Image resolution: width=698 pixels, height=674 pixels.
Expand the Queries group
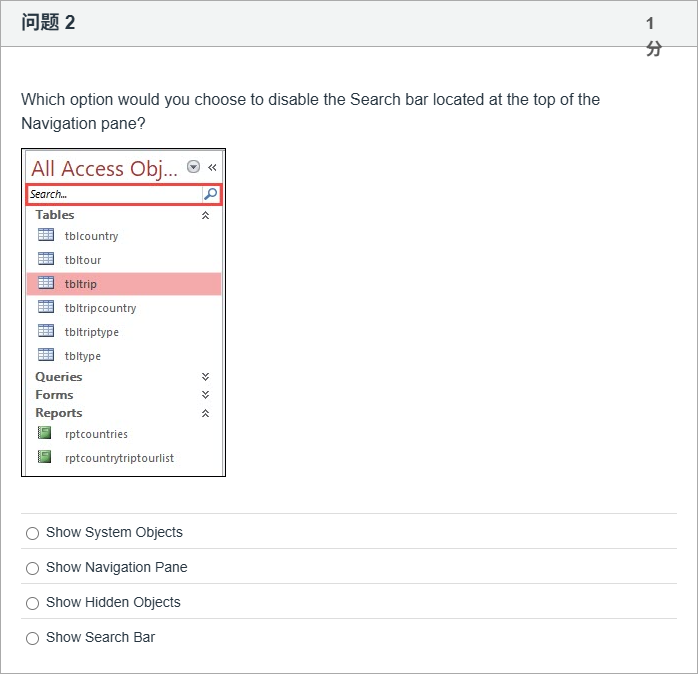(x=206, y=377)
